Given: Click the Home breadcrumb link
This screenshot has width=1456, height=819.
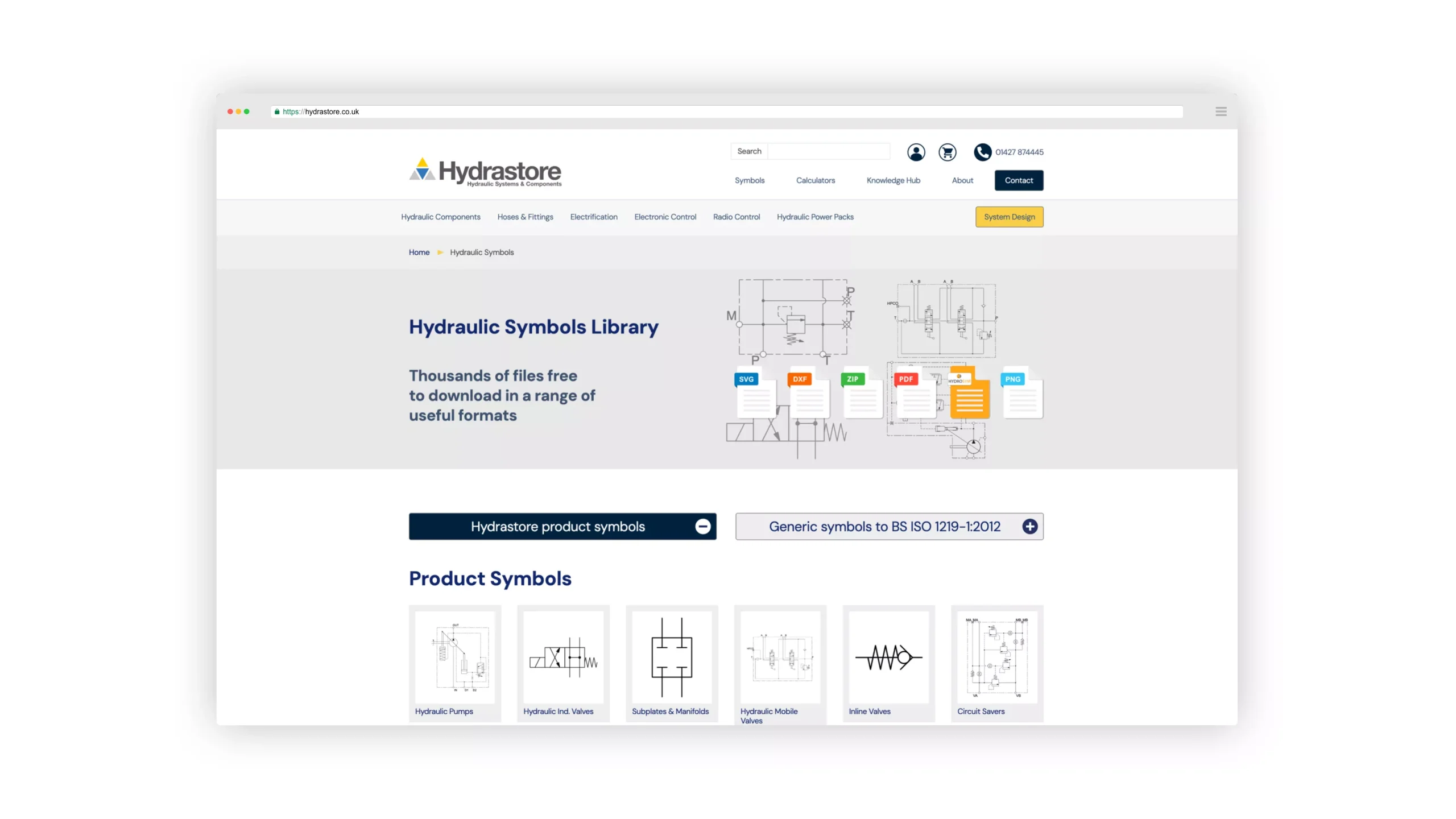Looking at the screenshot, I should pyautogui.click(x=419, y=252).
